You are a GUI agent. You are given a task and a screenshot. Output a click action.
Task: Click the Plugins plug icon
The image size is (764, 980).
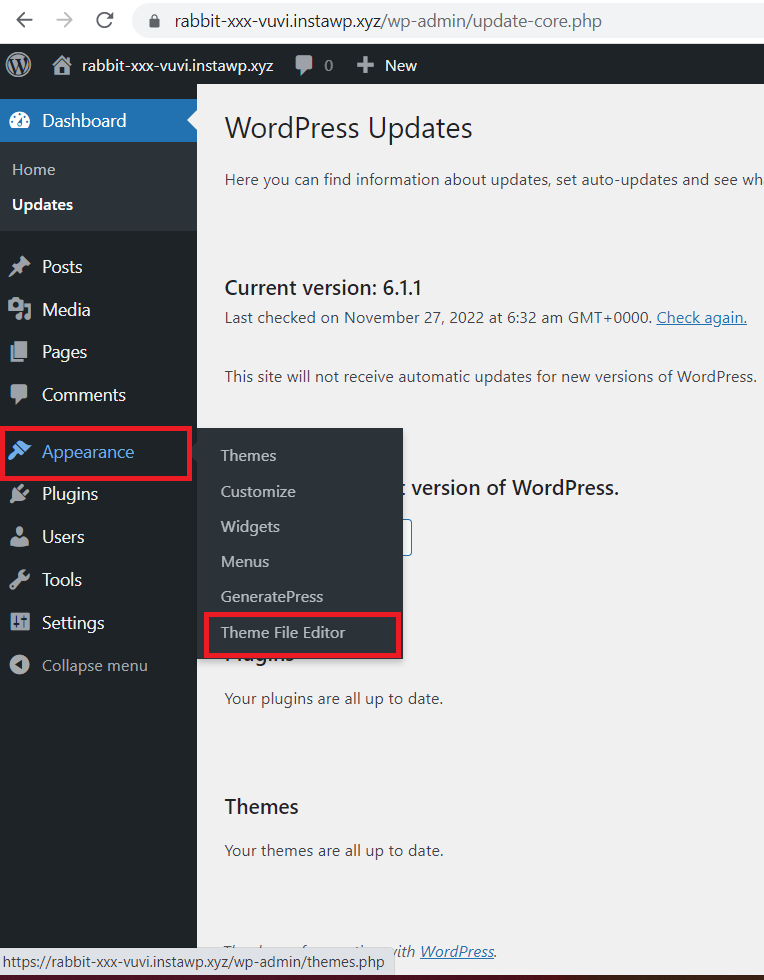coord(19,494)
